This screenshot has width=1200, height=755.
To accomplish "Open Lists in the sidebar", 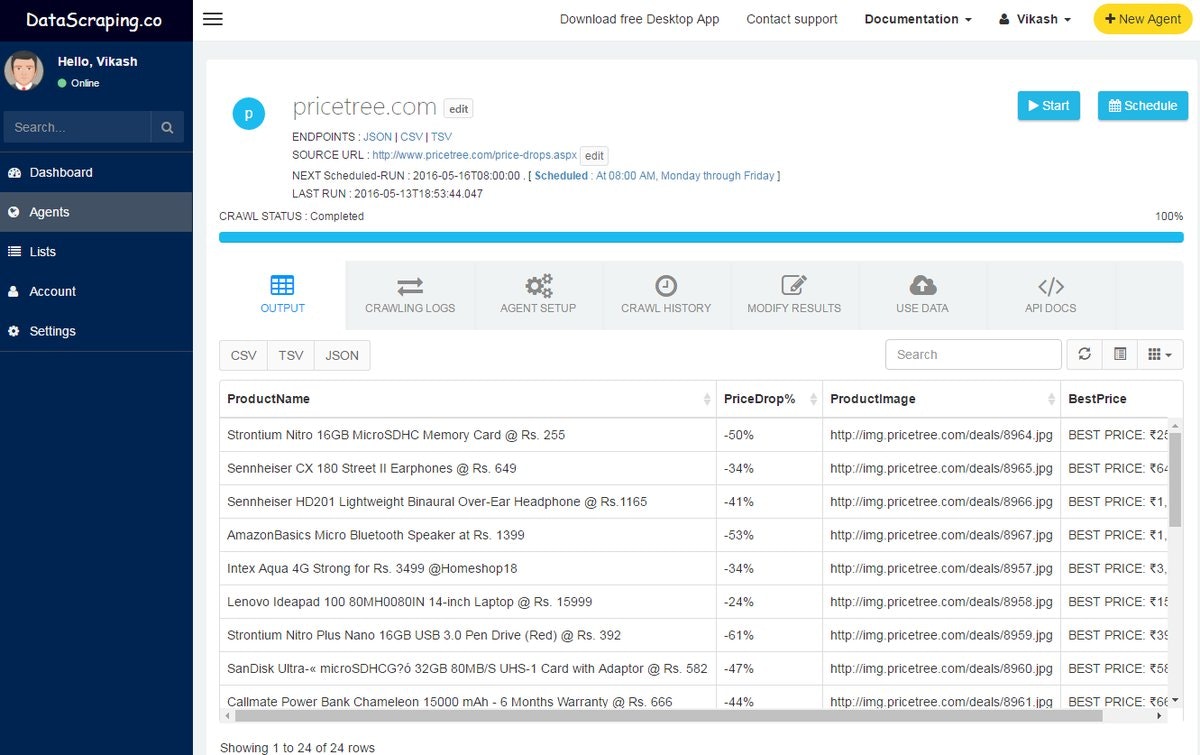I will (x=96, y=252).
